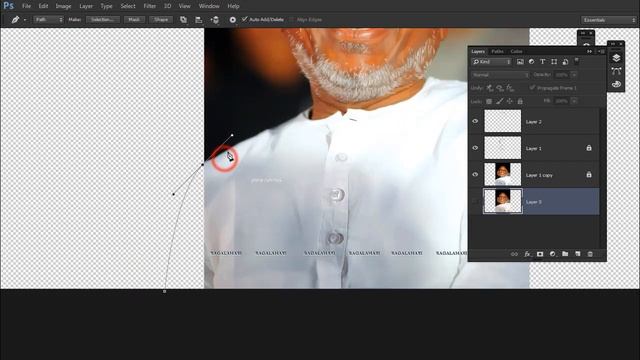Open the Help menu

click(233, 6)
